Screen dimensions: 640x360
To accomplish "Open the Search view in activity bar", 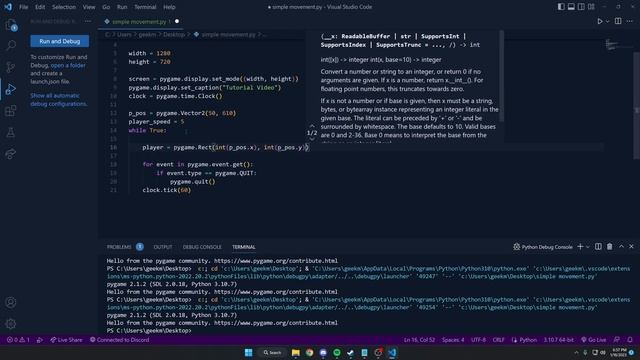I will (11, 45).
